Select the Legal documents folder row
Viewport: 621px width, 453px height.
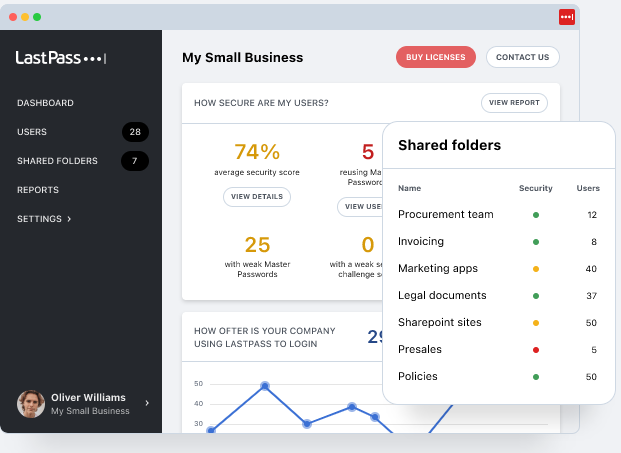point(499,295)
